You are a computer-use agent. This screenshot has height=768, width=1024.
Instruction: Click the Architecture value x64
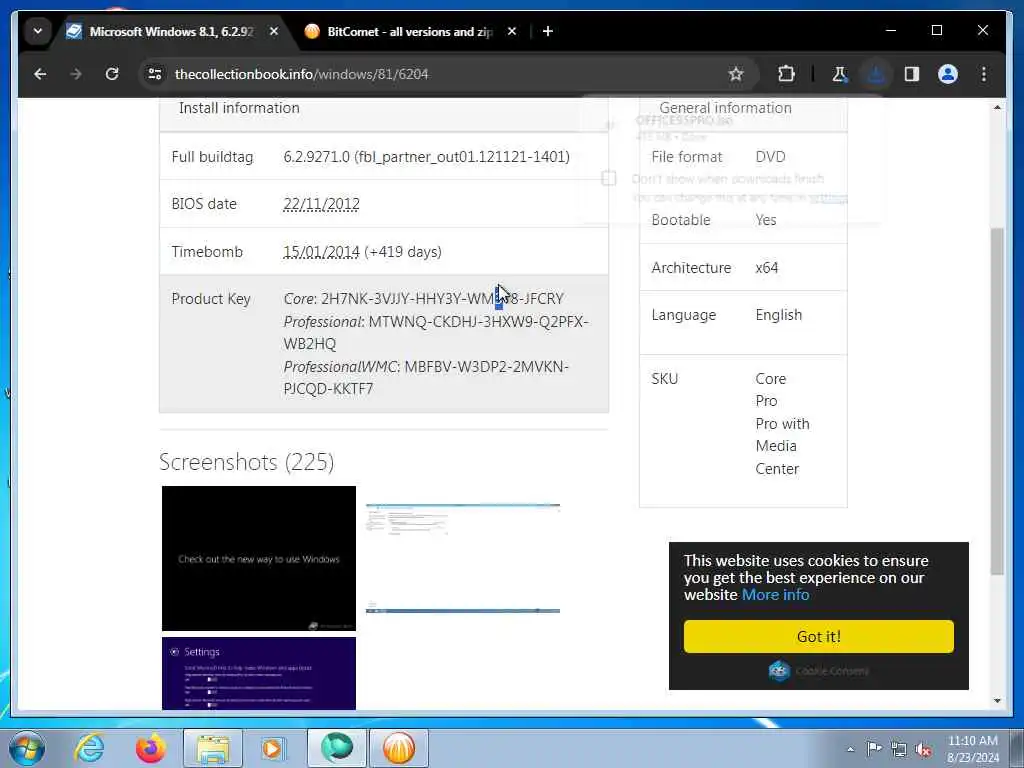point(767,268)
